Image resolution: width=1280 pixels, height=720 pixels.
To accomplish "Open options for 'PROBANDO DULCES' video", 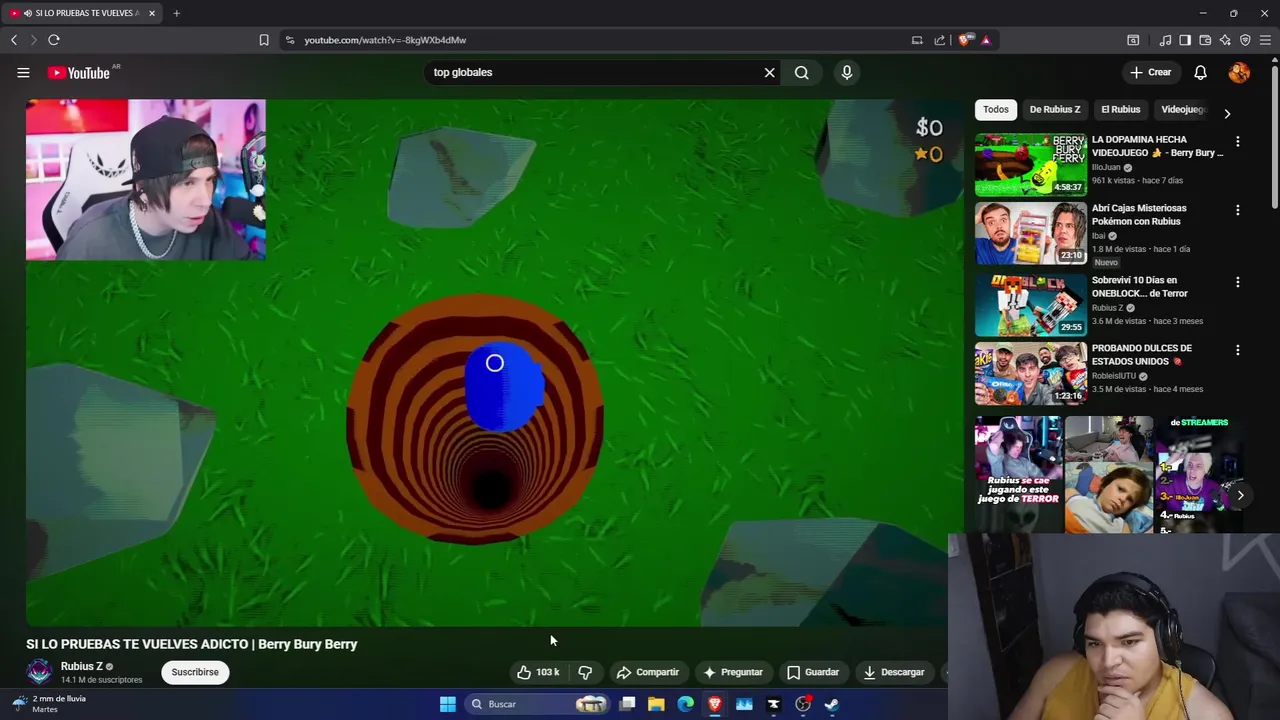I will click(x=1238, y=350).
